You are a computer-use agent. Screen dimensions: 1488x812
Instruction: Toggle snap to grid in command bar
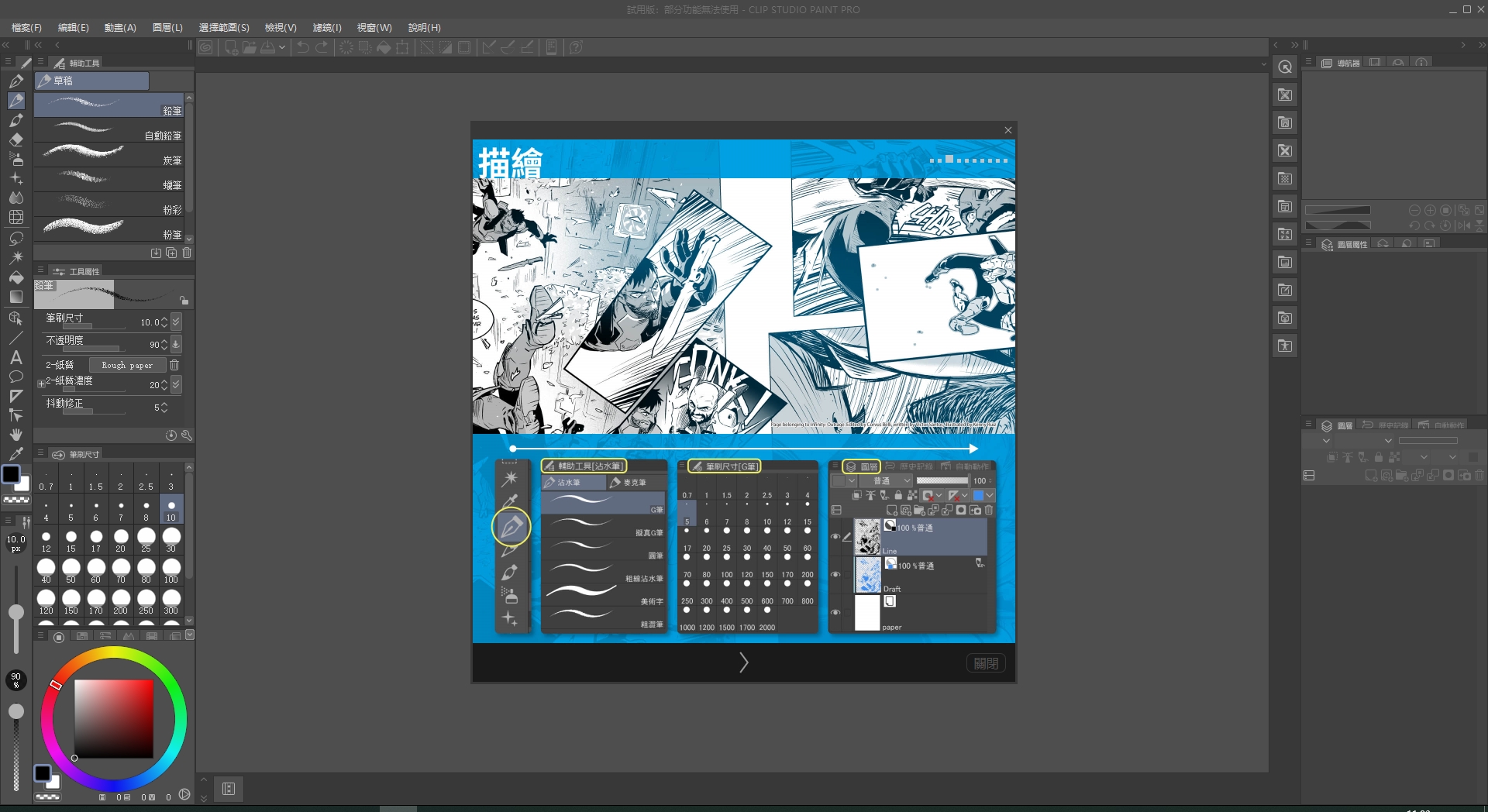pos(527,47)
